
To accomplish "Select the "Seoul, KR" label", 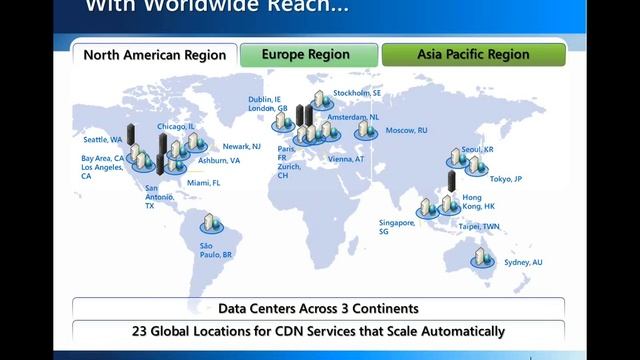I will click(x=477, y=149).
